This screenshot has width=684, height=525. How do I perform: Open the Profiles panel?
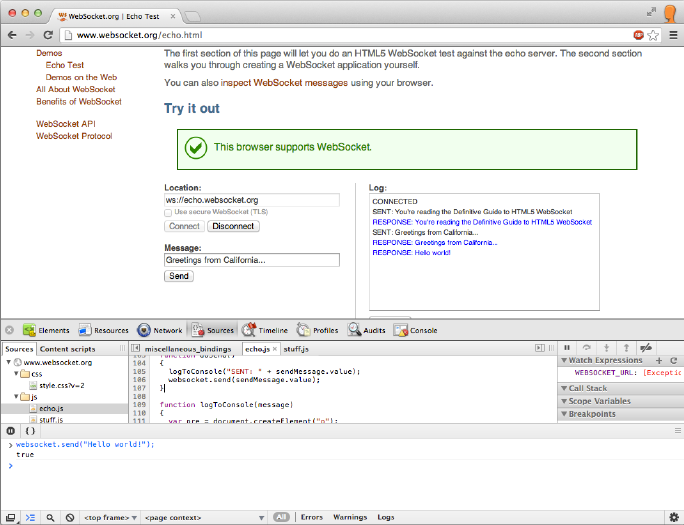[318, 330]
